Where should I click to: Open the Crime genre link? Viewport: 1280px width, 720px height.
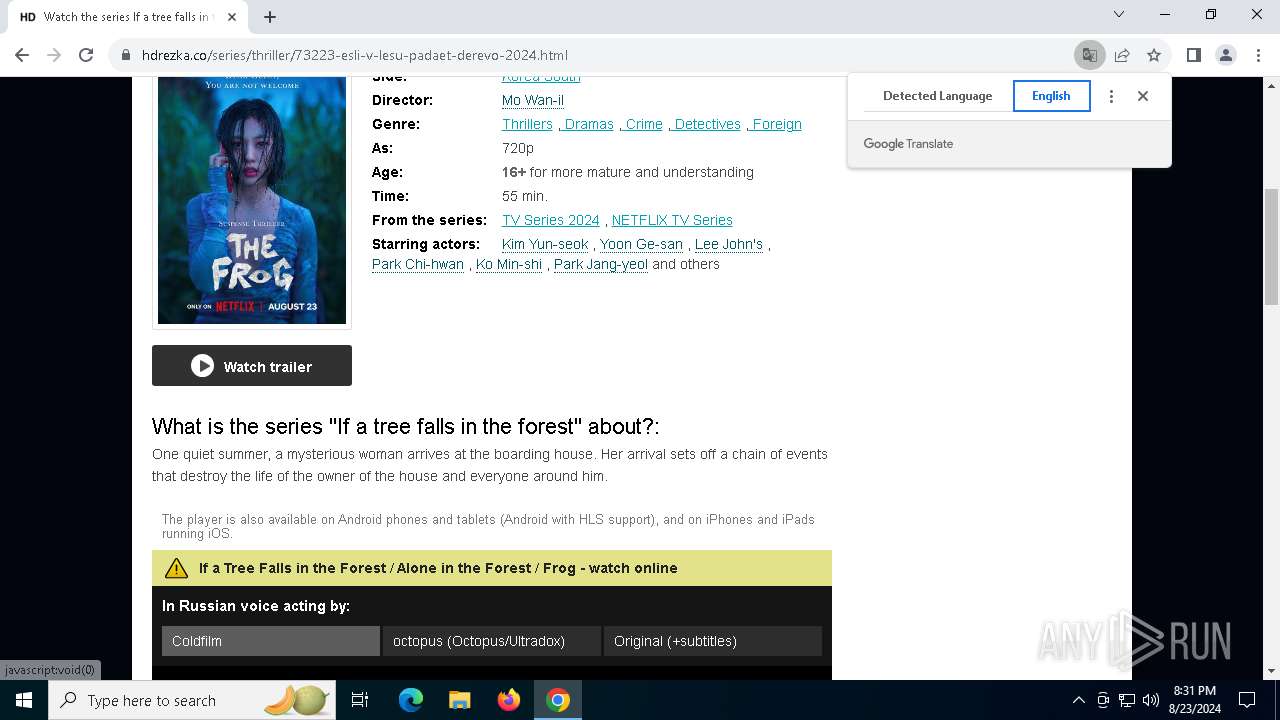pyautogui.click(x=643, y=124)
